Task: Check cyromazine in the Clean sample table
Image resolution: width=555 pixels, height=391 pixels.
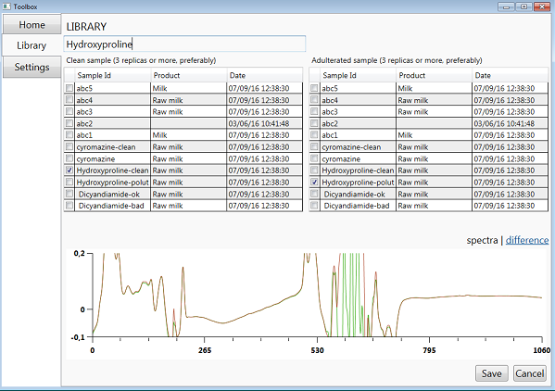Action: tap(69, 159)
